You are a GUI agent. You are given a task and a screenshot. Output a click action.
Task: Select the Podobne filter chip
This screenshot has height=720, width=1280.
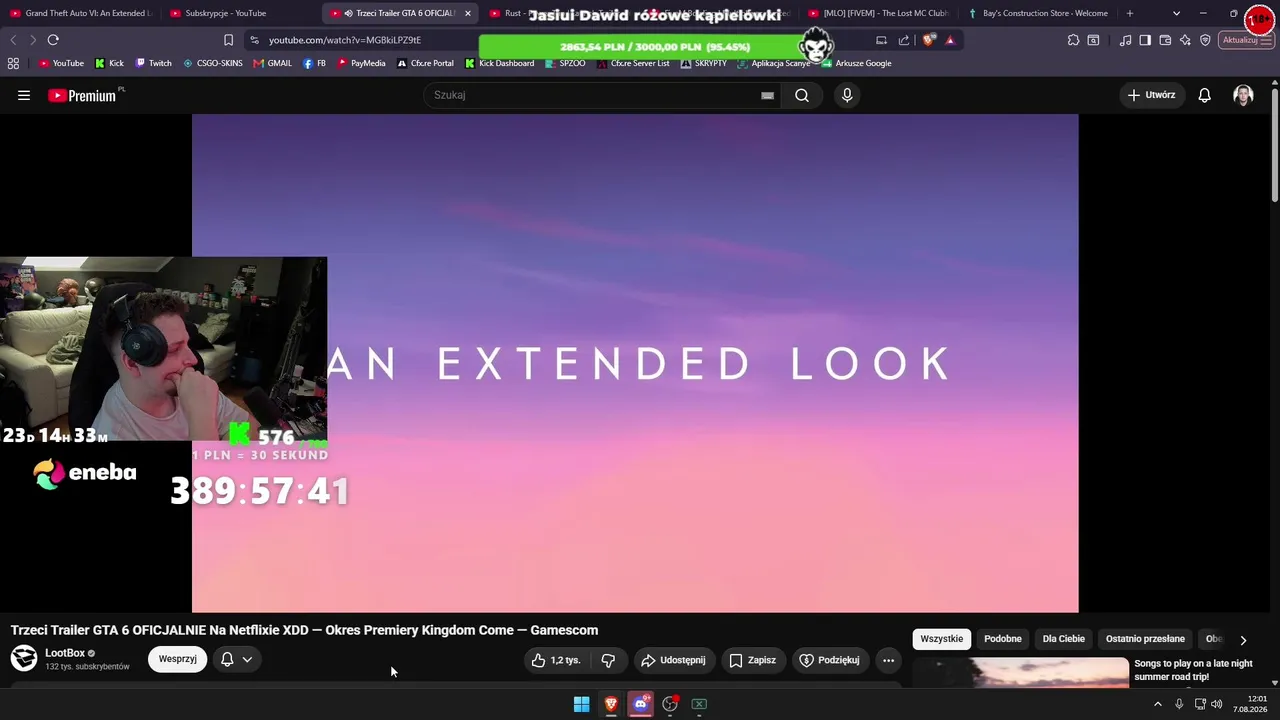1003,639
